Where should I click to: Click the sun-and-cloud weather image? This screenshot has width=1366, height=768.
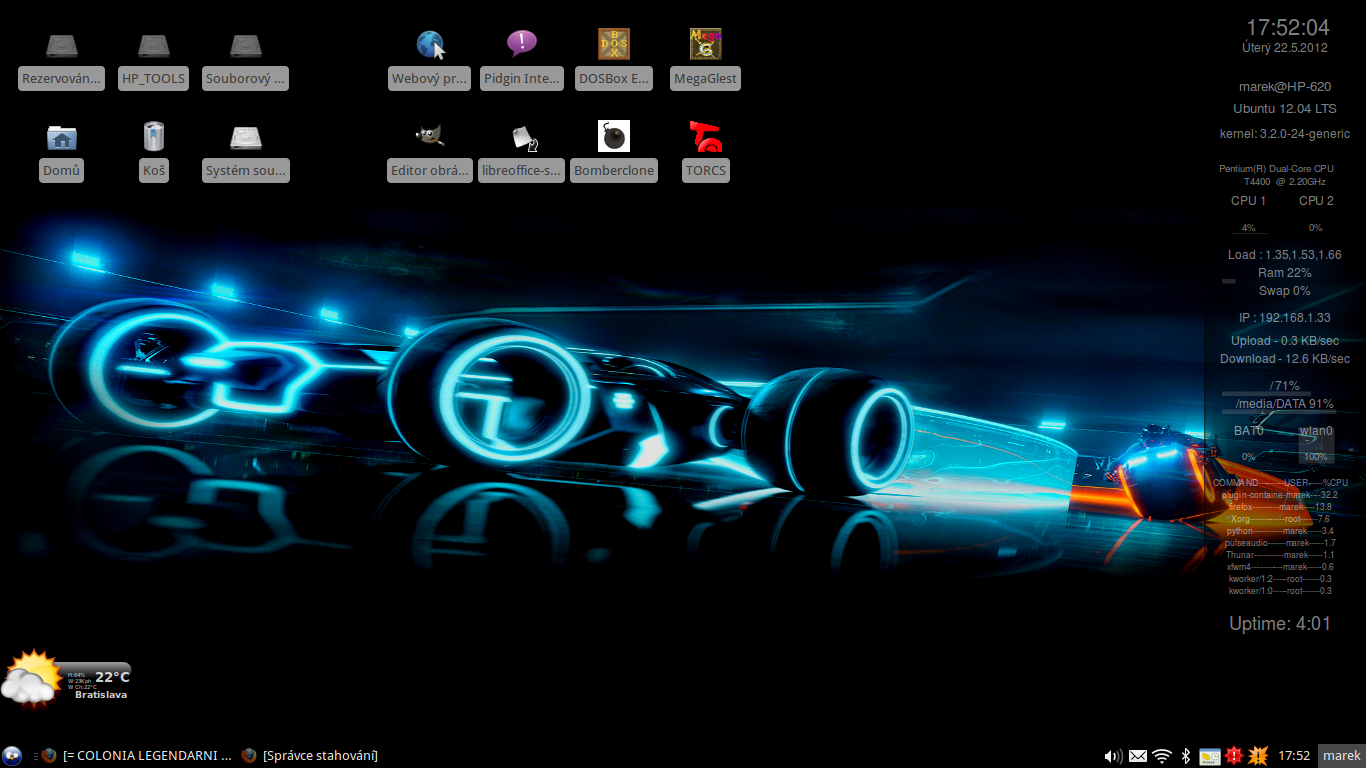pos(32,678)
